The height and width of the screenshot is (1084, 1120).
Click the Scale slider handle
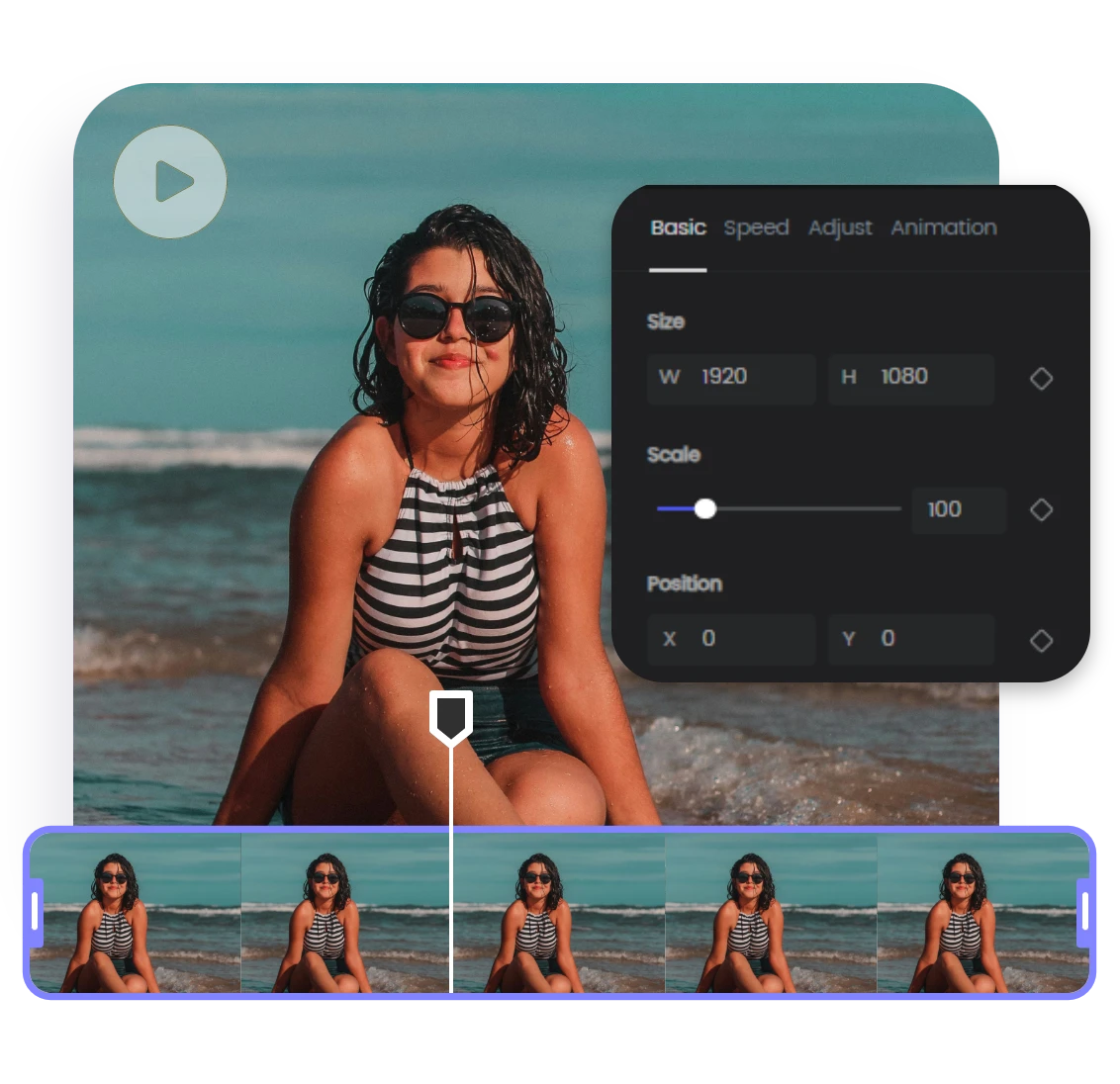pos(704,508)
